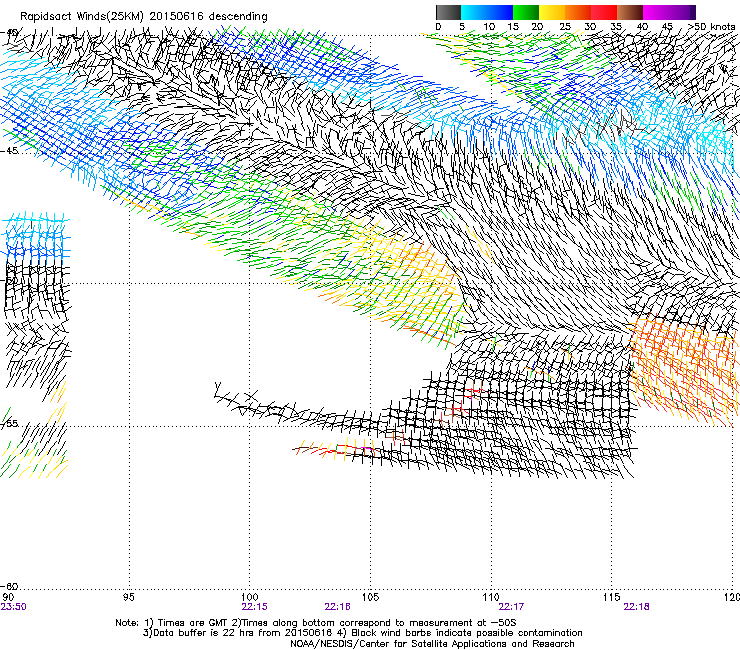Click the purple time label 22:17

point(511,607)
